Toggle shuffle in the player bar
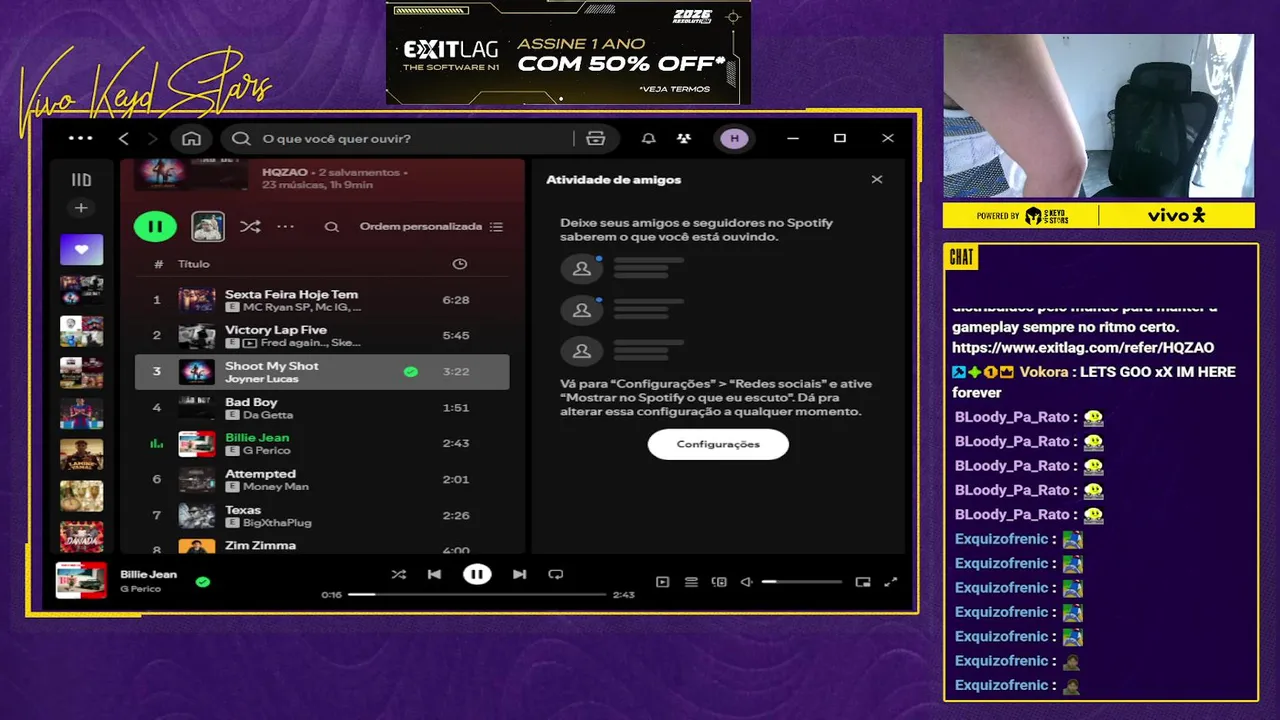The height and width of the screenshot is (720, 1280). point(399,574)
